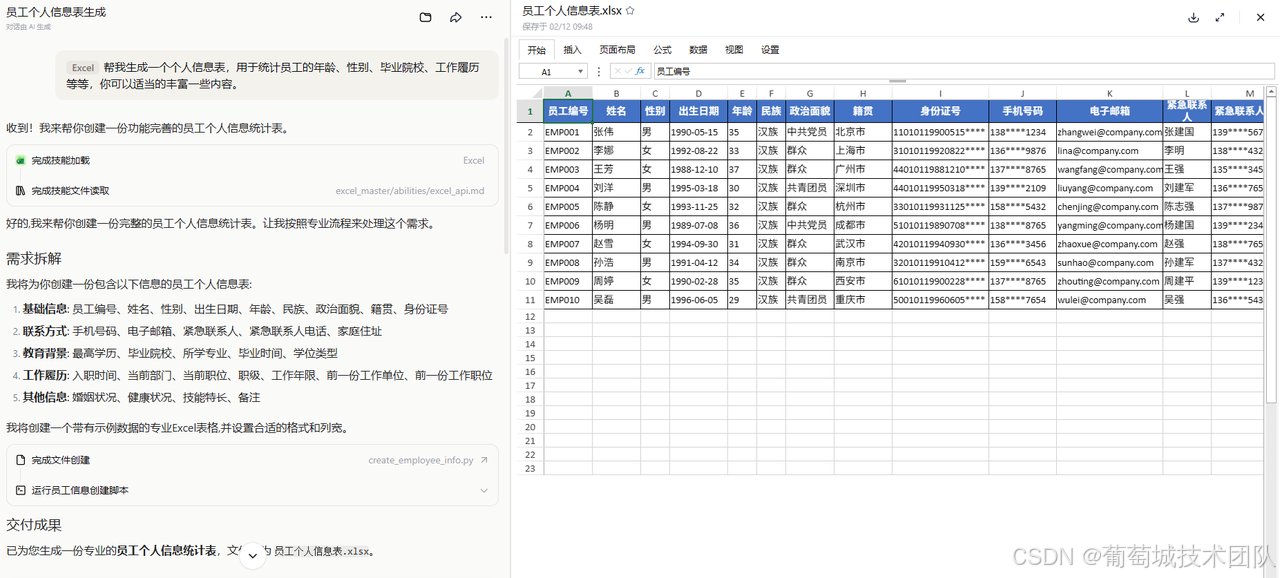This screenshot has height=578, width=1280.
Task: Click the 需求拆解 heading
Action: [34, 258]
